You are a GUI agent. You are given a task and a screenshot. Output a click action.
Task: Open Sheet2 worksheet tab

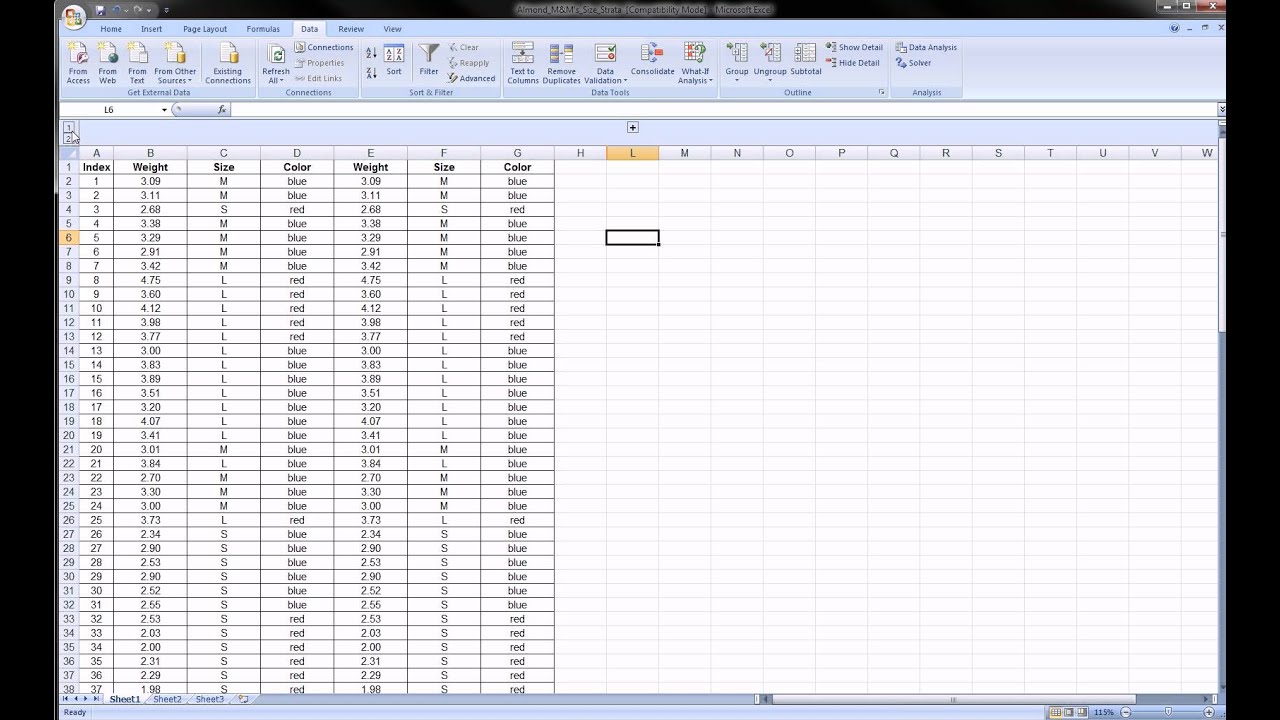coord(167,699)
